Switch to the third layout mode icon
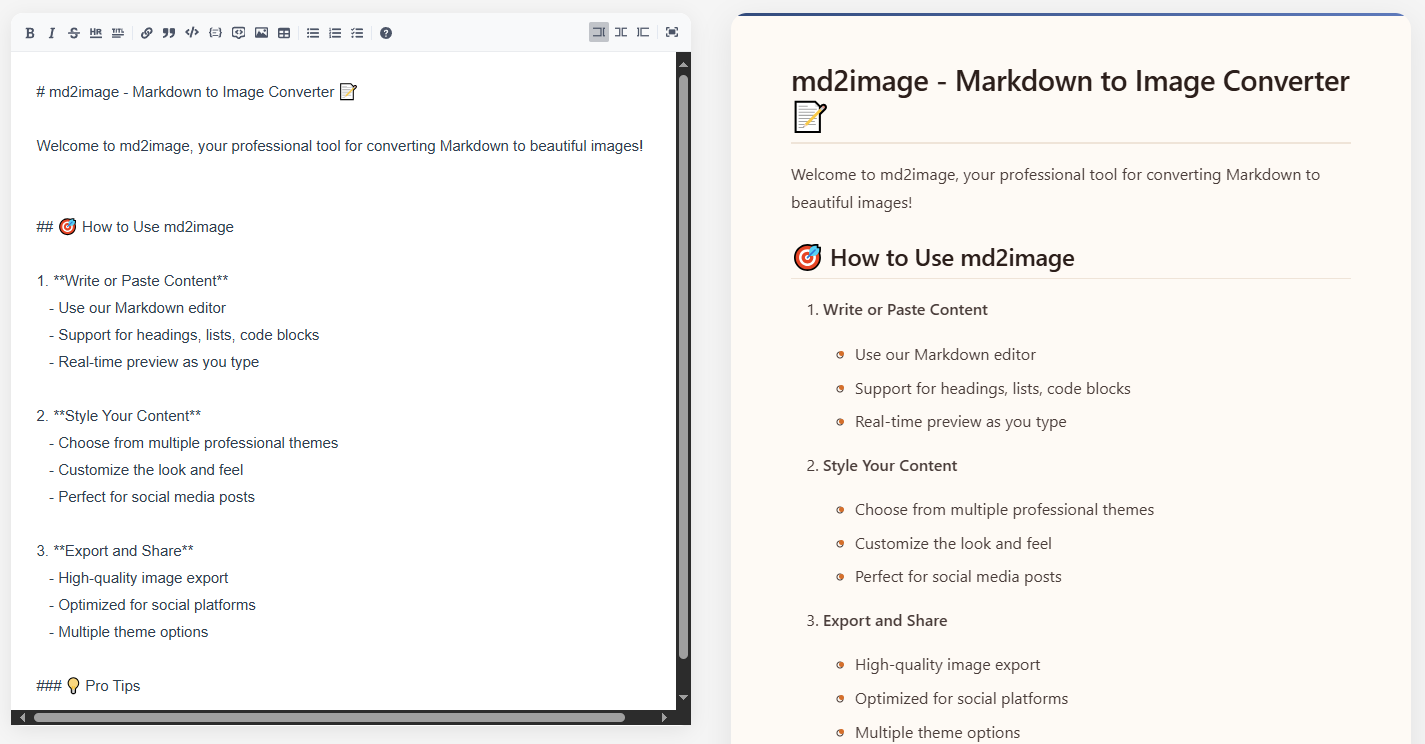The image size is (1425, 744). (x=643, y=32)
